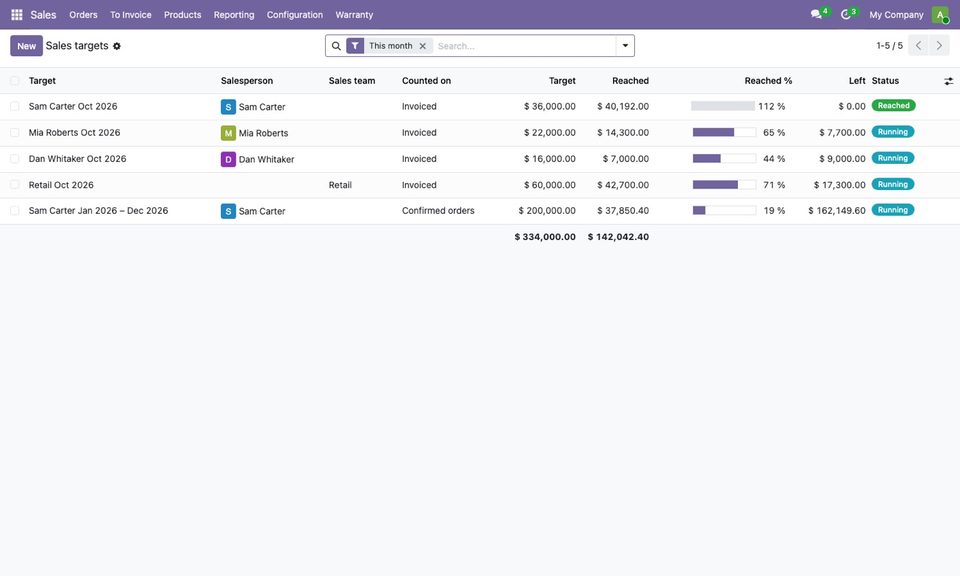
Task: Click the pager '1-5 / 5' counter
Action: point(889,46)
